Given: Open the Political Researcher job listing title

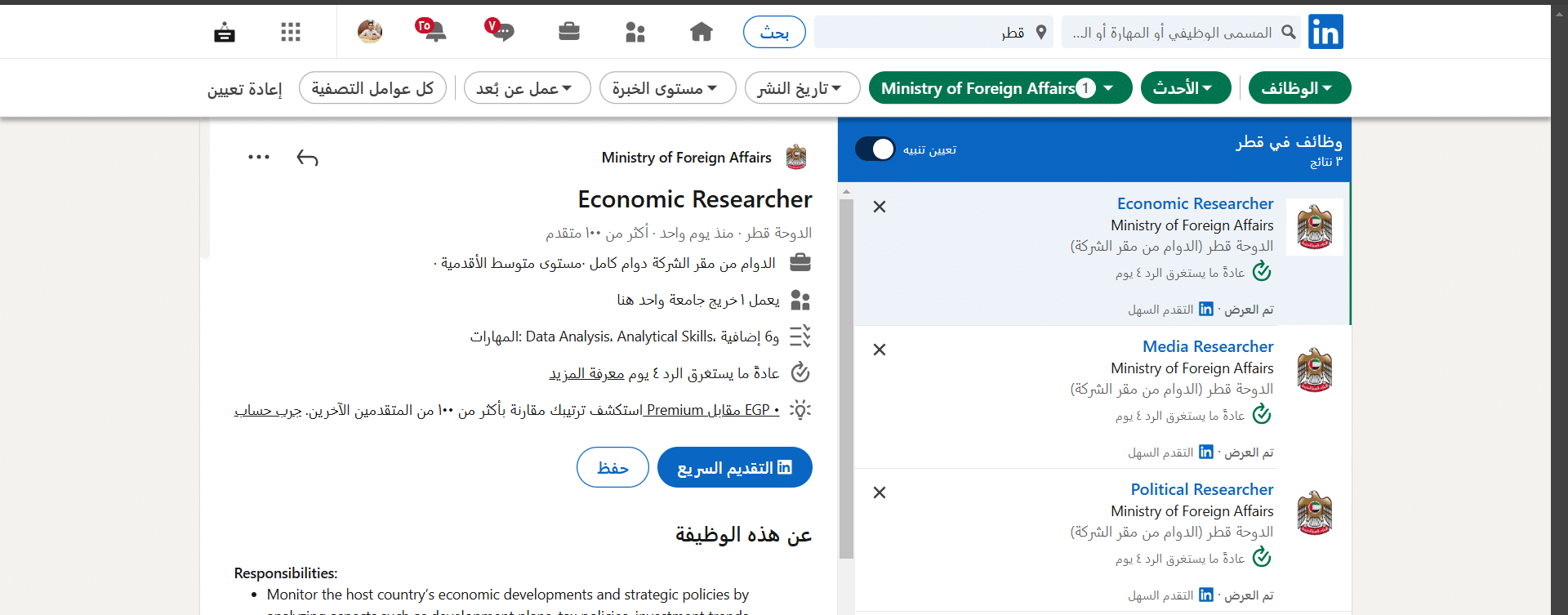Looking at the screenshot, I should click(x=1202, y=489).
